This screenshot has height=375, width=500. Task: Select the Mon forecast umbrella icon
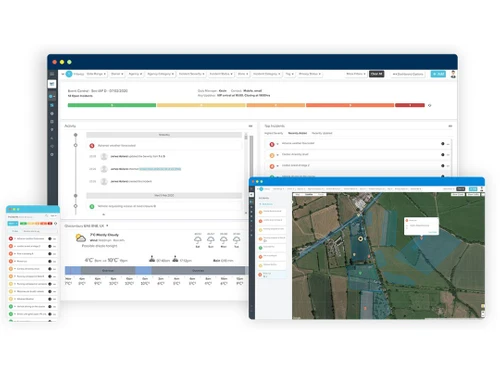coord(224,240)
